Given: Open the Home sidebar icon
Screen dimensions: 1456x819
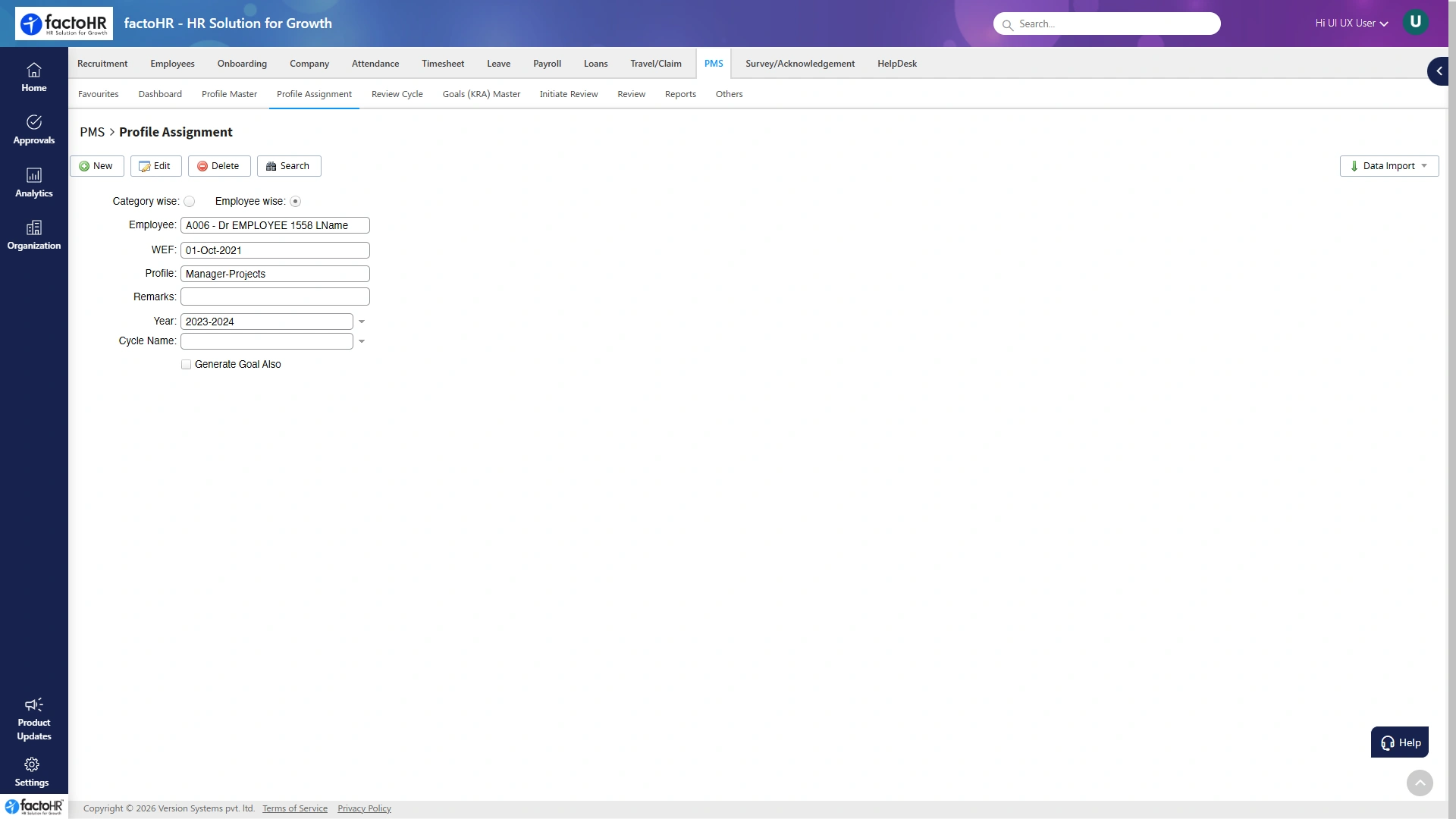Looking at the screenshot, I should coord(33,77).
